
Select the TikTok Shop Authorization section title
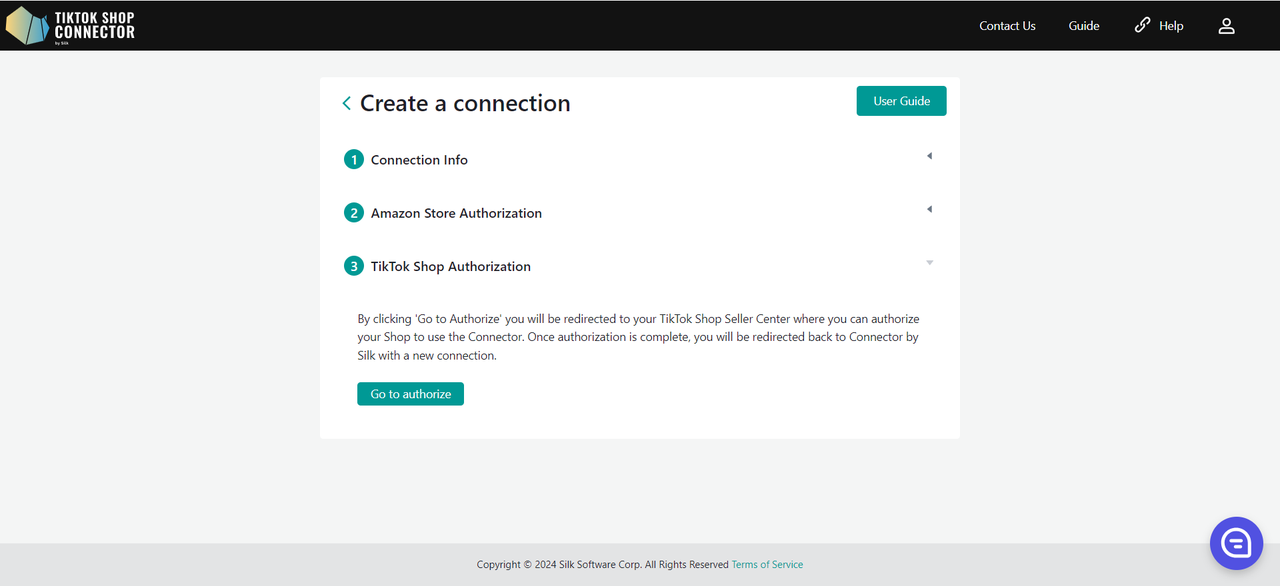tap(450, 266)
